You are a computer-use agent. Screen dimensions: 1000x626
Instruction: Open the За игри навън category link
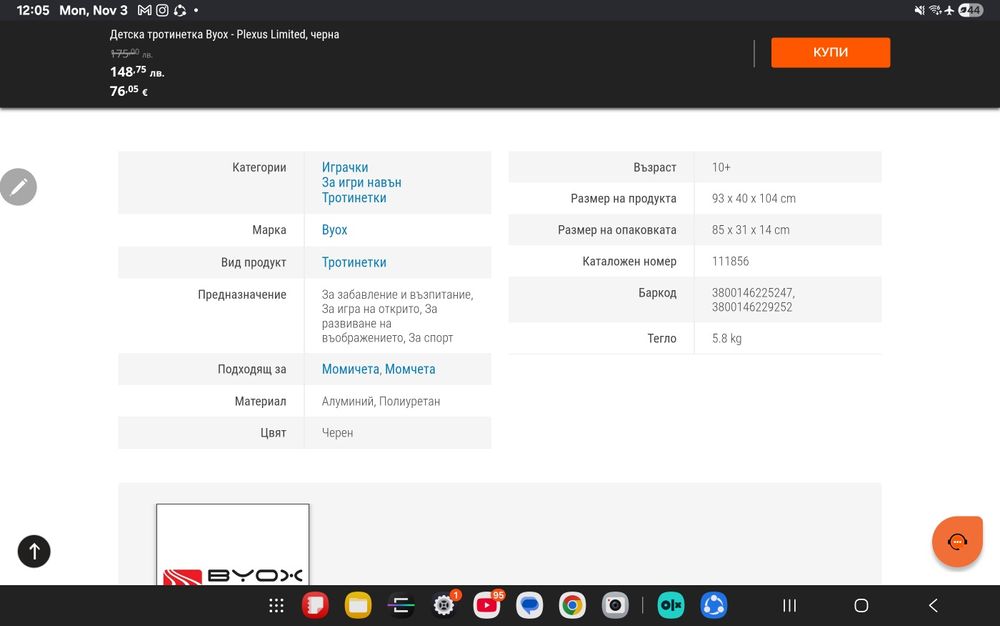click(362, 182)
